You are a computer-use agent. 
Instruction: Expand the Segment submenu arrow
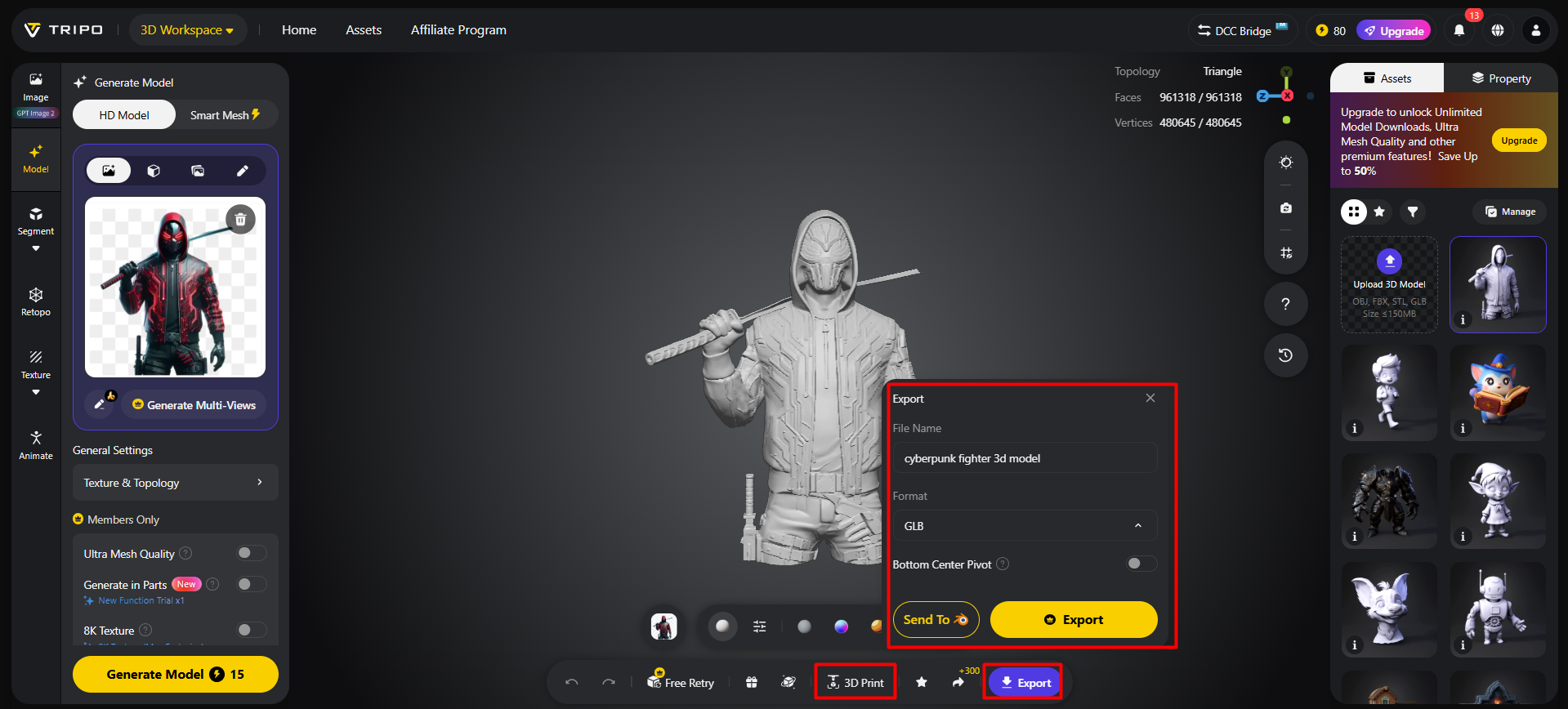(x=36, y=248)
